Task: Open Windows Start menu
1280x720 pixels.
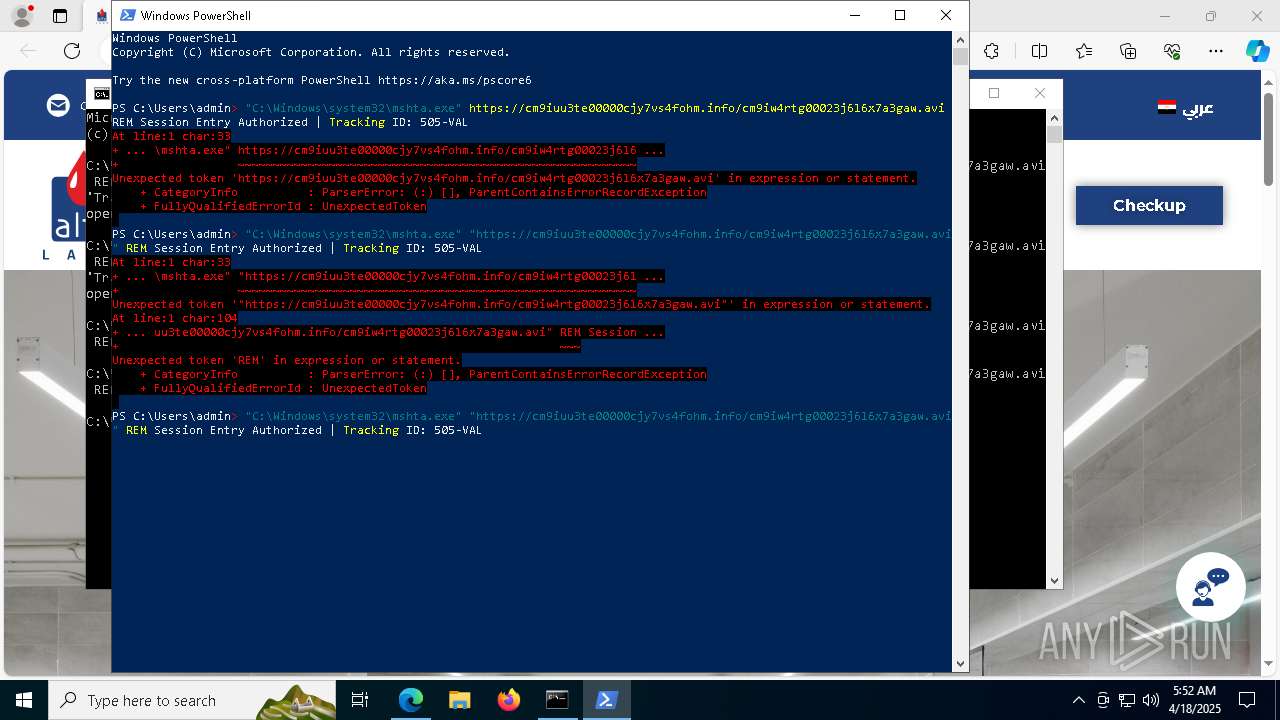Action: click(x=24, y=700)
